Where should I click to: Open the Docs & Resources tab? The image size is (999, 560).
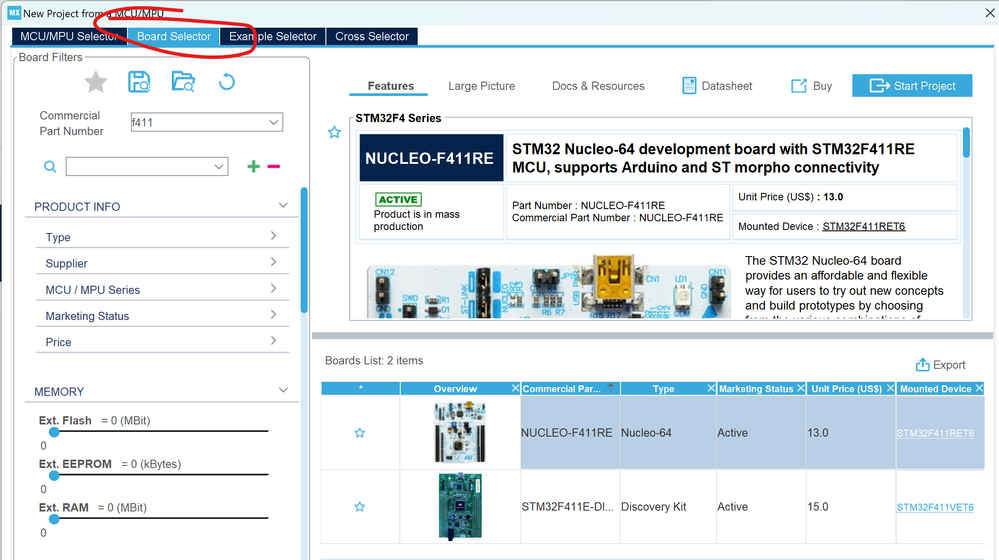[598, 86]
